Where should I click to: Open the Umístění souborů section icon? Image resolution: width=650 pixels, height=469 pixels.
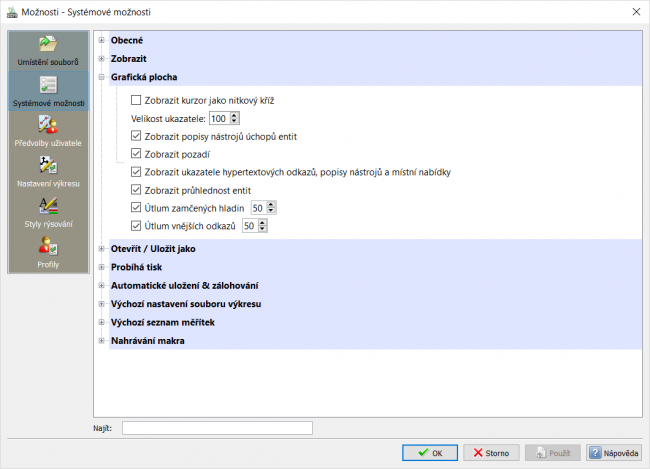point(48,44)
